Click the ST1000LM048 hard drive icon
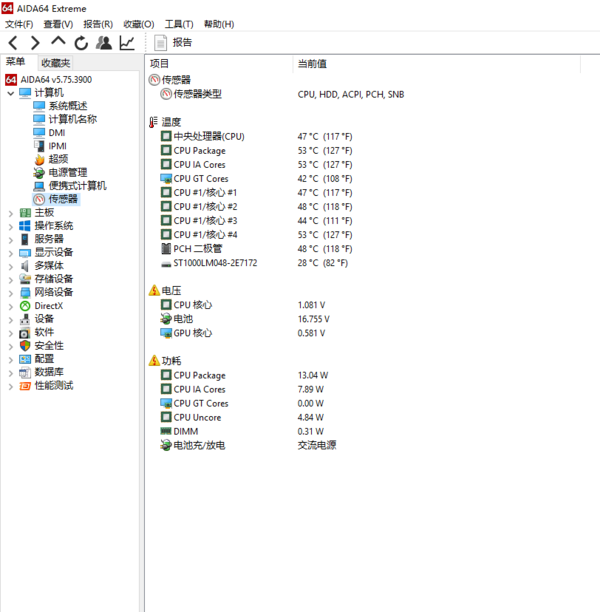 coord(166,264)
